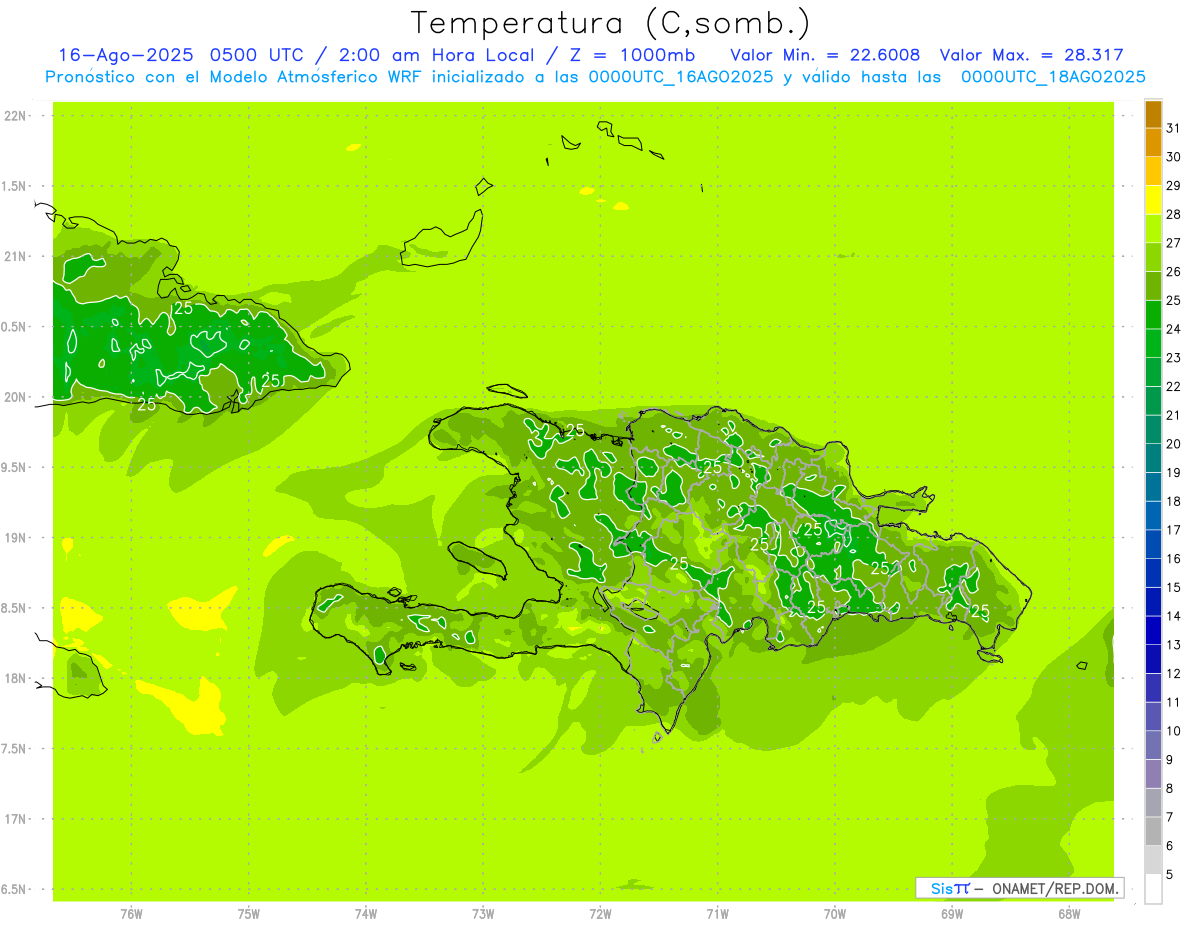Click the gray legend swatch between 6 and 7

pyautogui.click(x=1153, y=831)
